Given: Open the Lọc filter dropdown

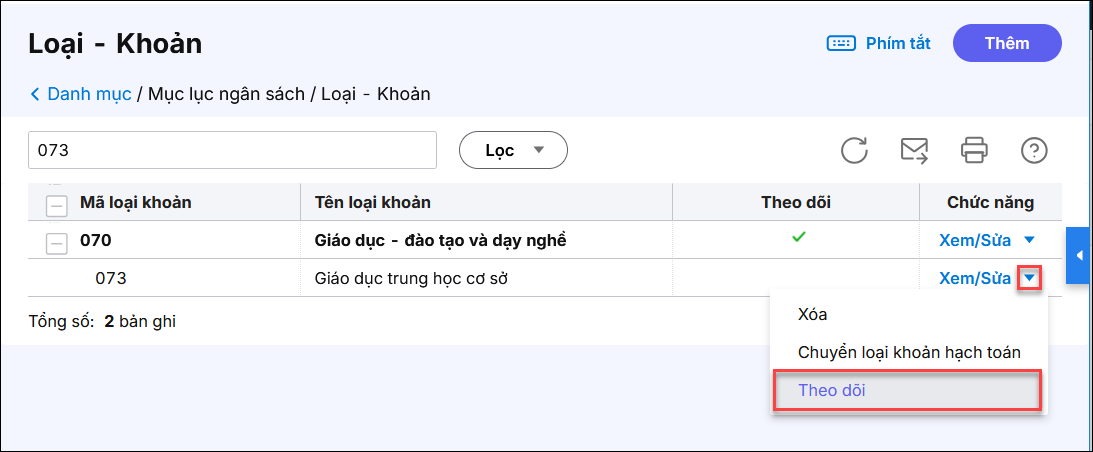Looking at the screenshot, I should click(513, 150).
